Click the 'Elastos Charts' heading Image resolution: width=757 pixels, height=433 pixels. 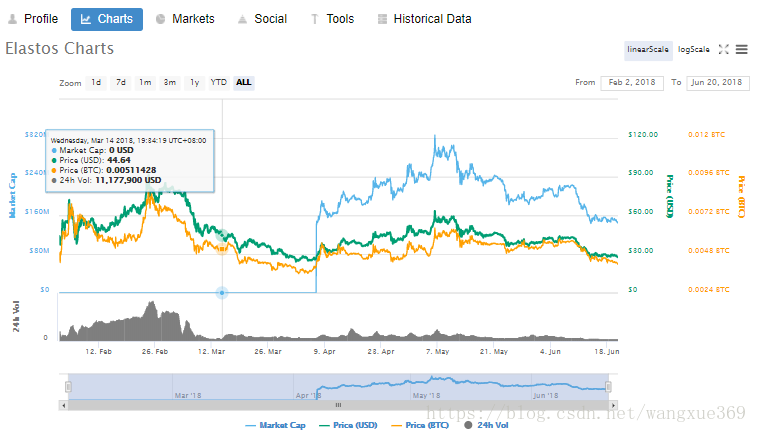[60, 48]
